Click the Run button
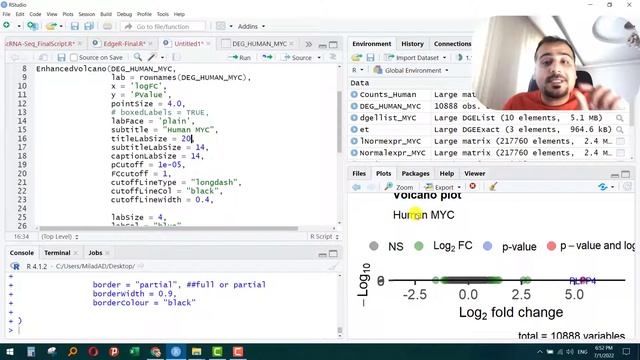 point(241,58)
